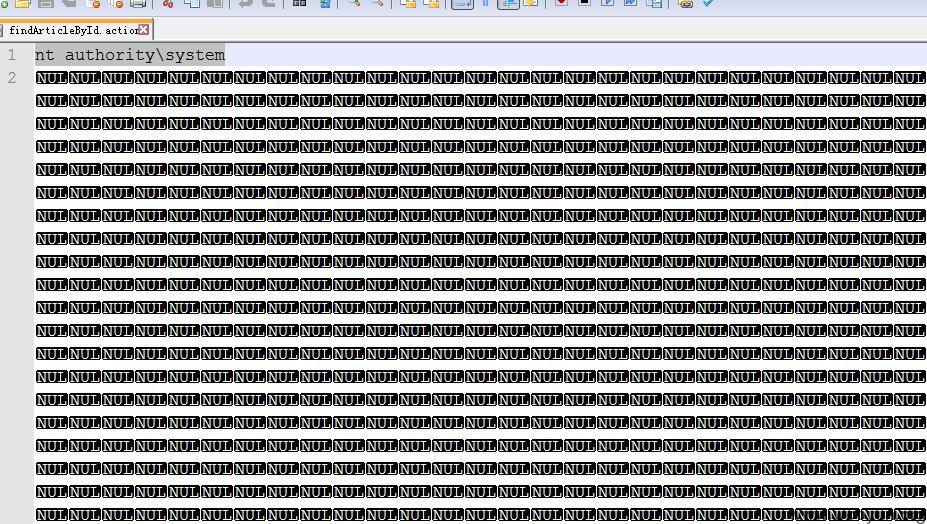
Task: Redo the last undone edit
Action: coord(268,3)
